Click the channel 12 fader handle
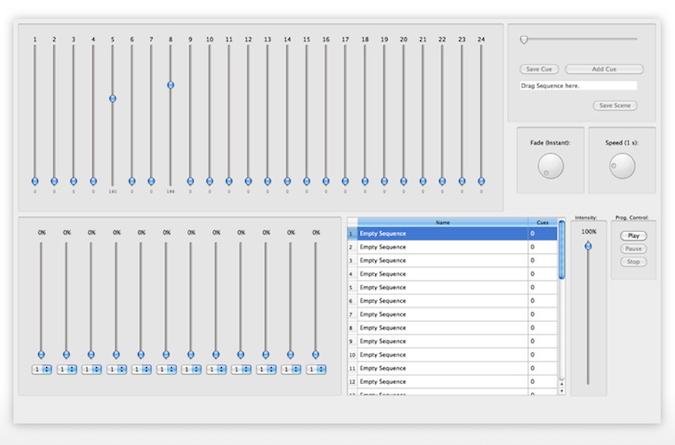This screenshot has height=445, width=675. tap(248, 181)
